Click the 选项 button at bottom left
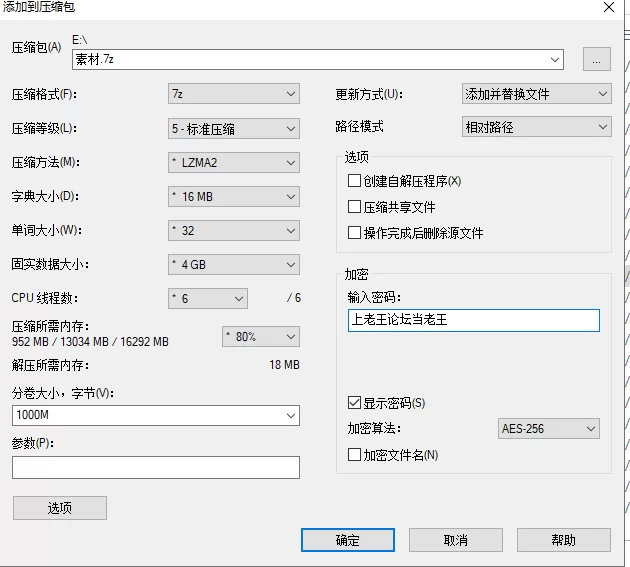This screenshot has height=567, width=630. tap(59, 508)
